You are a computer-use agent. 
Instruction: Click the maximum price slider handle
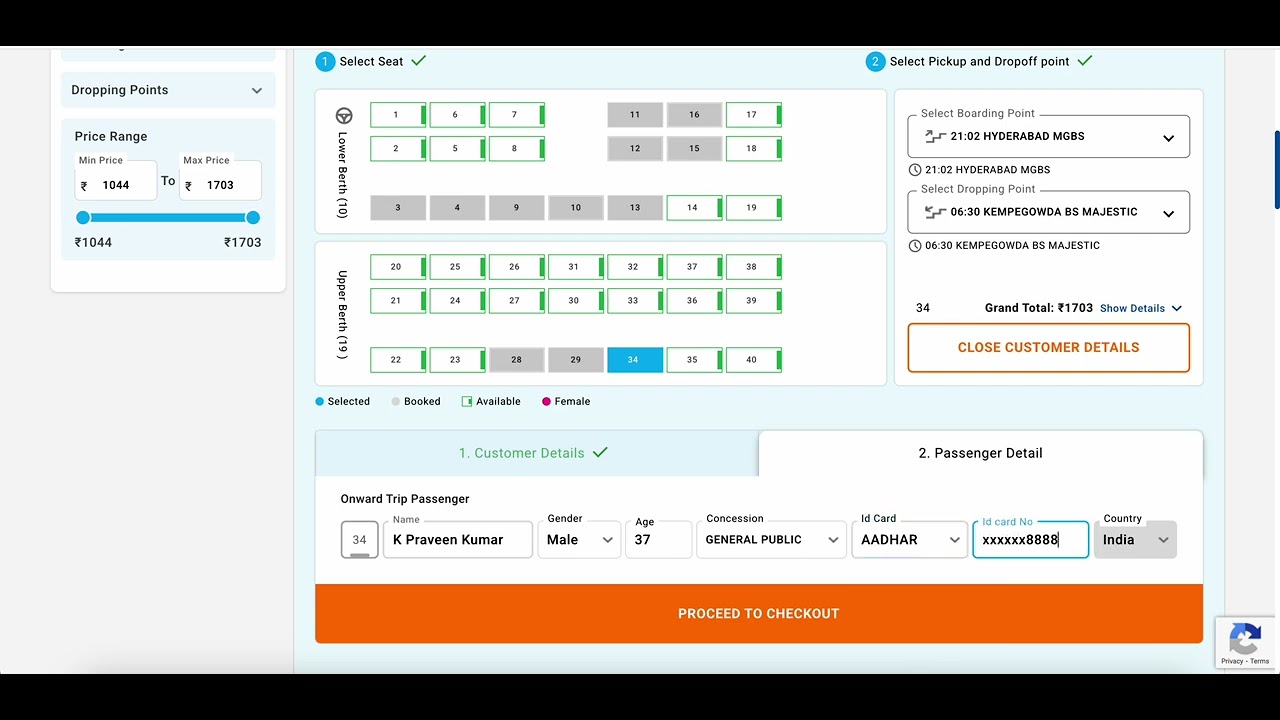point(253,218)
